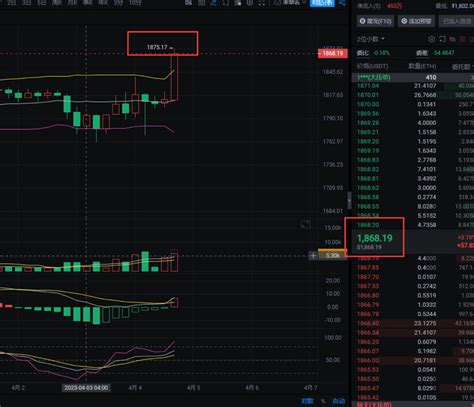Click the pane expand icon above volume axis

305,224
